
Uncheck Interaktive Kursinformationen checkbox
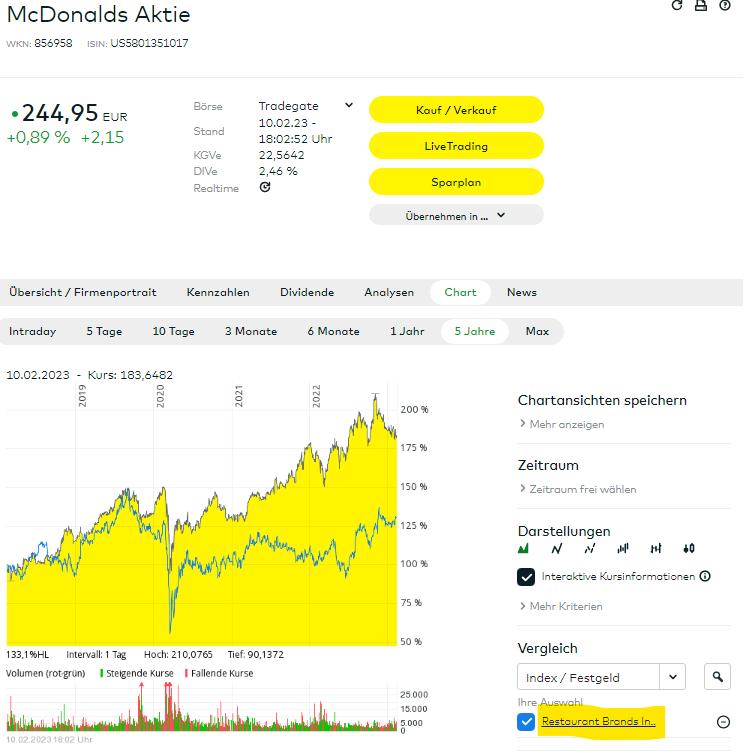[526, 576]
